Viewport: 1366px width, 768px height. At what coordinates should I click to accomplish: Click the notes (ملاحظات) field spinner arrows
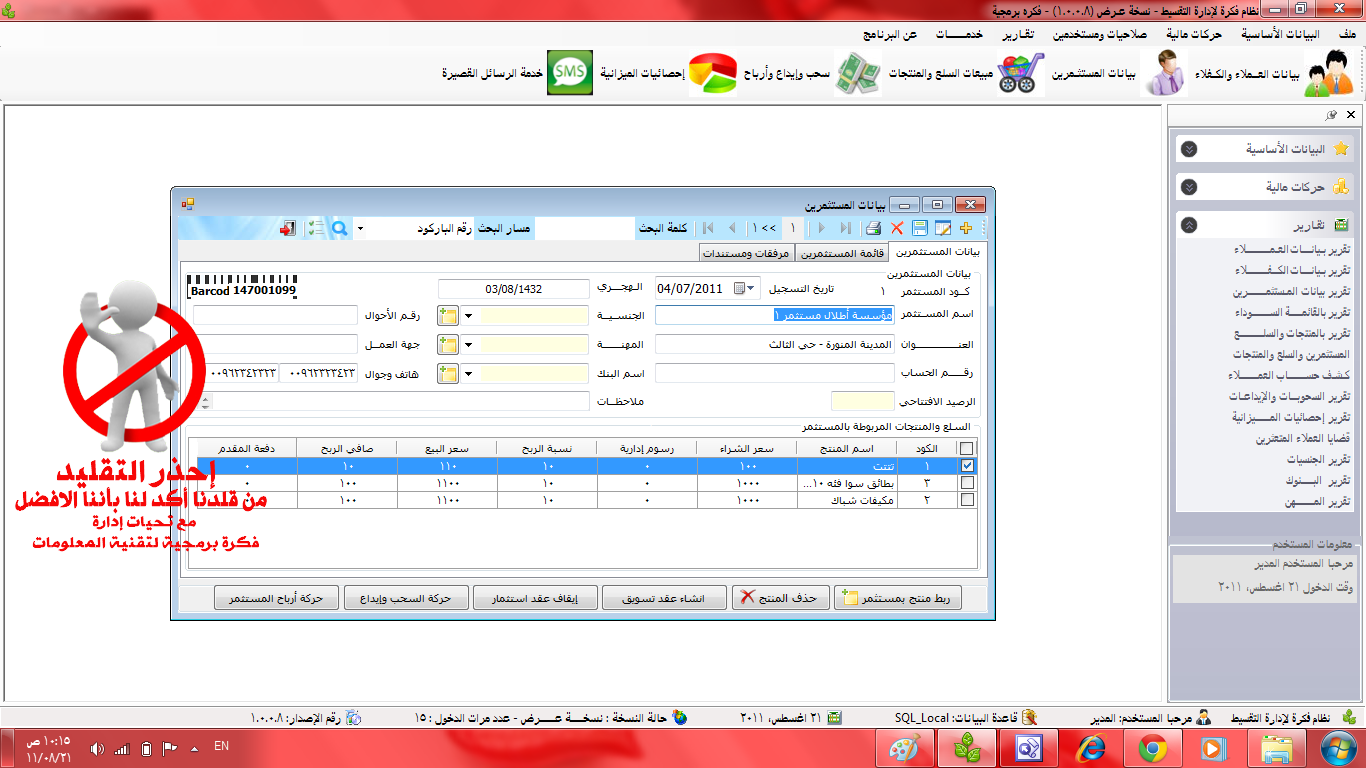pos(205,401)
